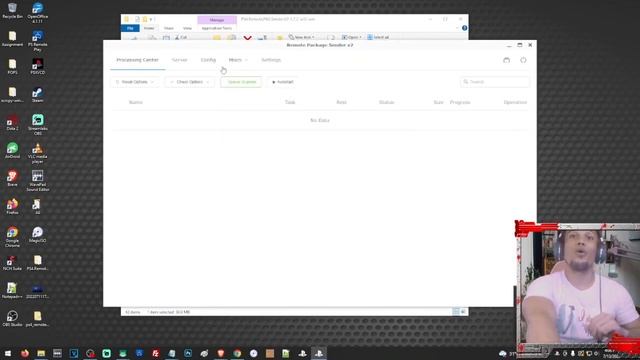Open the Home tab in File Explorer
This screenshot has height=360, width=640.
[x=149, y=28]
